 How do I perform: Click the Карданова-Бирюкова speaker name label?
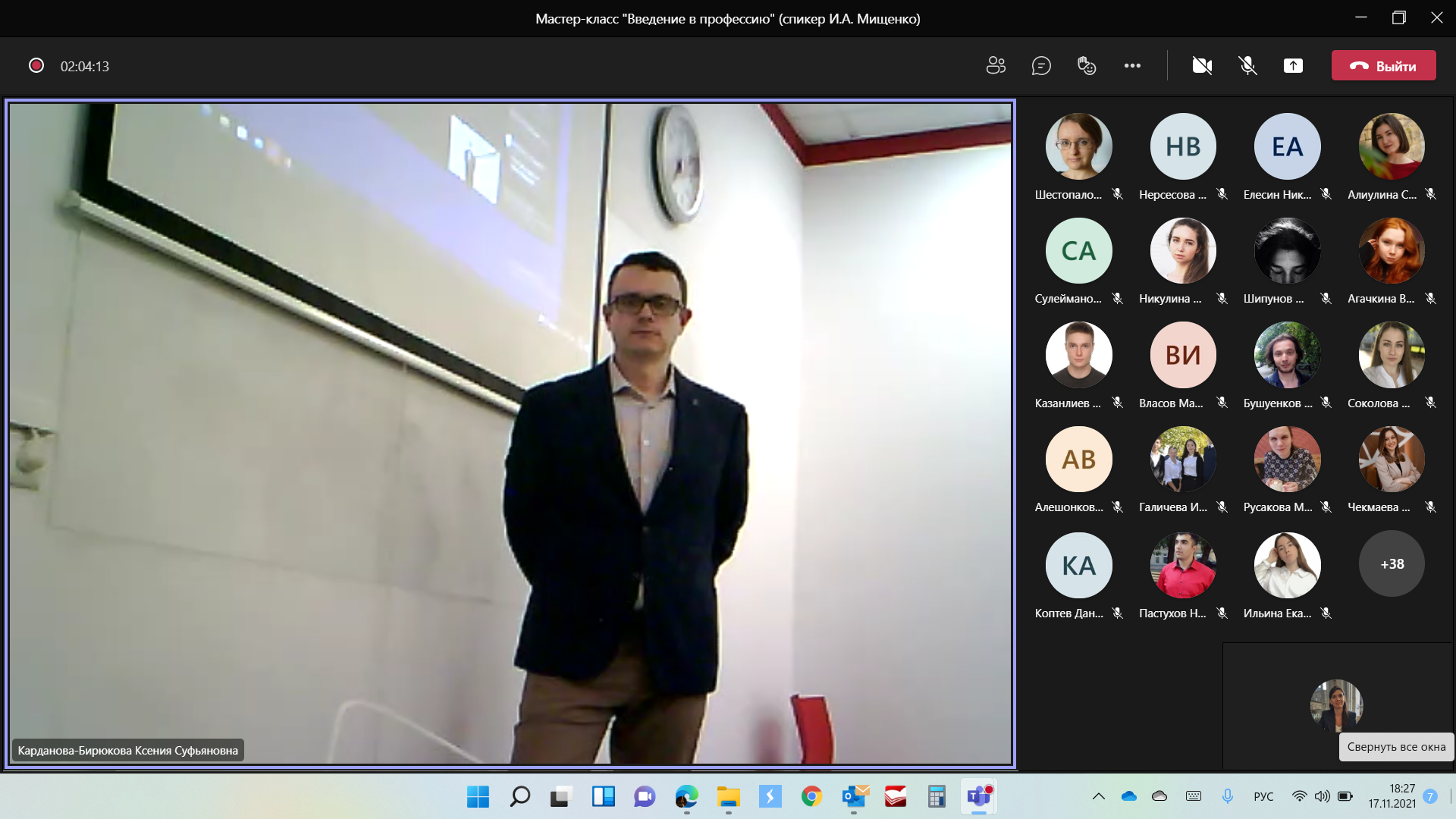click(127, 750)
